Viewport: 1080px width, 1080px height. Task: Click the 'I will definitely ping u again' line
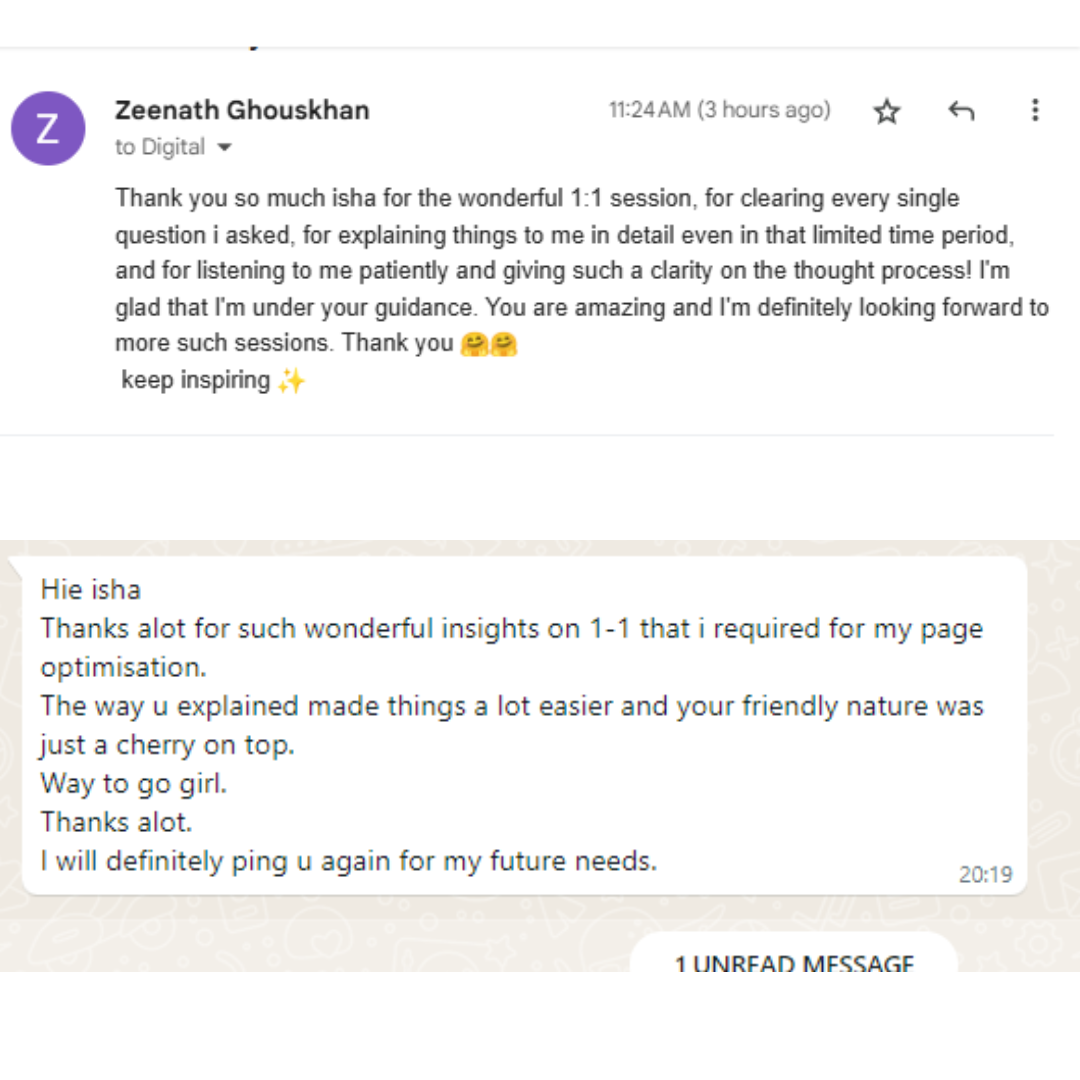349,860
